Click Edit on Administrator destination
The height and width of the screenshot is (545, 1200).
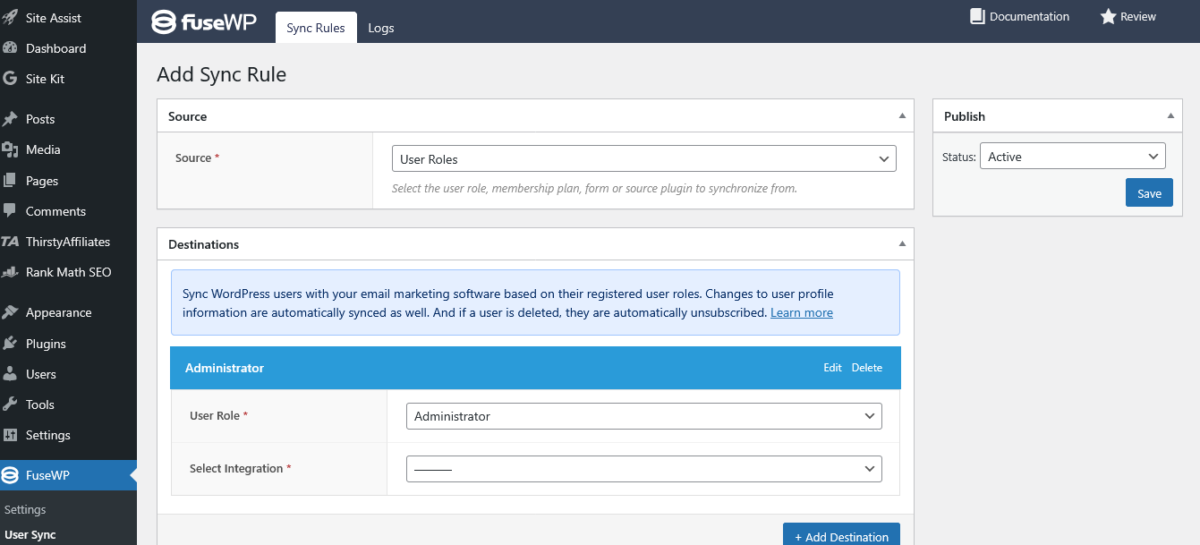tap(832, 368)
